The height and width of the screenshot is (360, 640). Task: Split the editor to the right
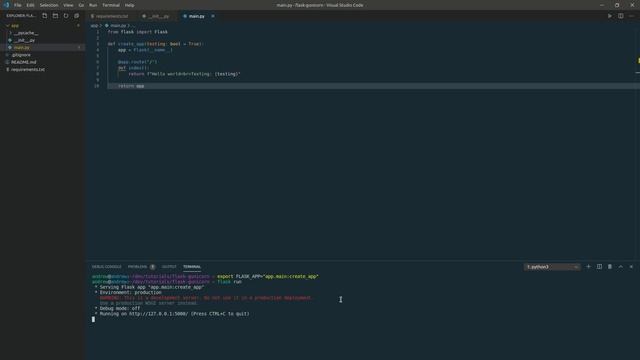[x=620, y=16]
